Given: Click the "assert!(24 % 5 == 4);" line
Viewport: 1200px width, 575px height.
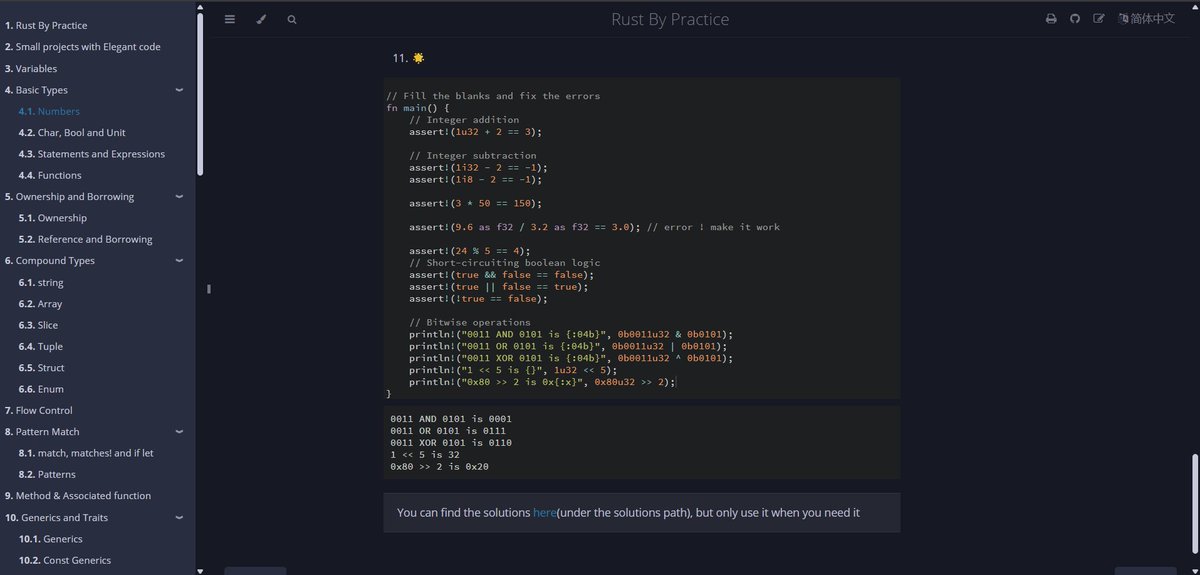Looking at the screenshot, I should pyautogui.click(x=470, y=251).
